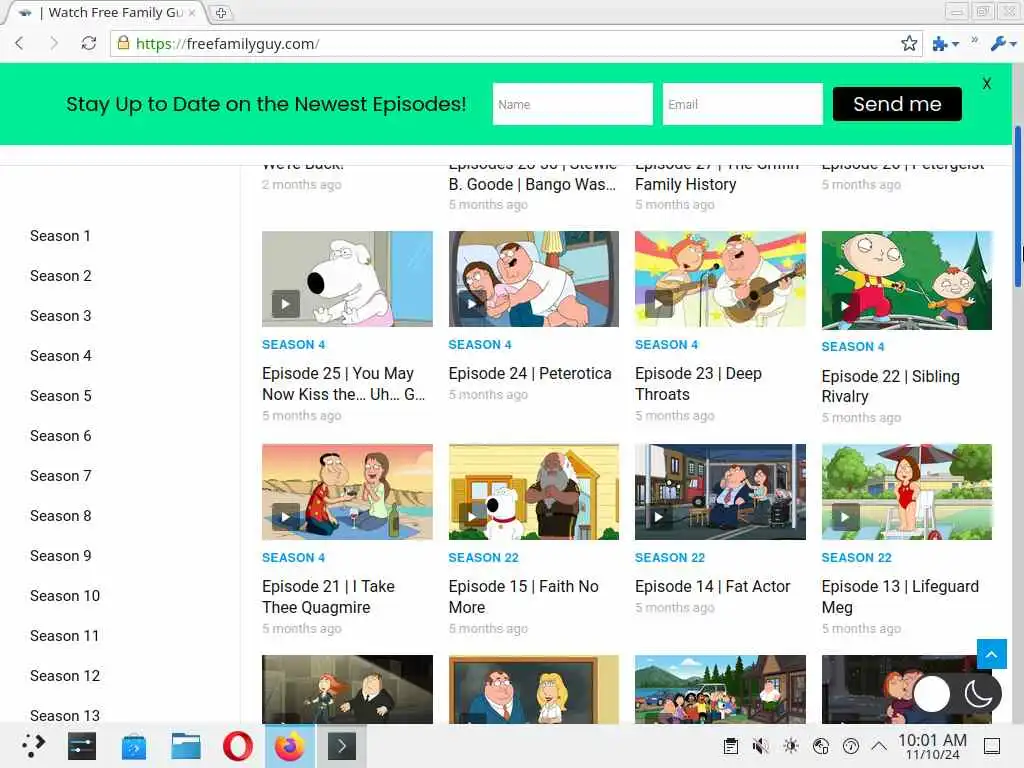Screen dimensions: 1024x768
Task: Open Season 13 from sidebar
Action: tap(65, 715)
